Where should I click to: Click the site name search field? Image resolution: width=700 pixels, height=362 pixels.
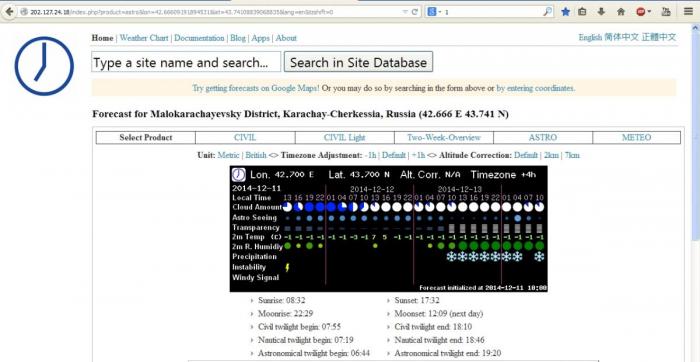tap(186, 62)
